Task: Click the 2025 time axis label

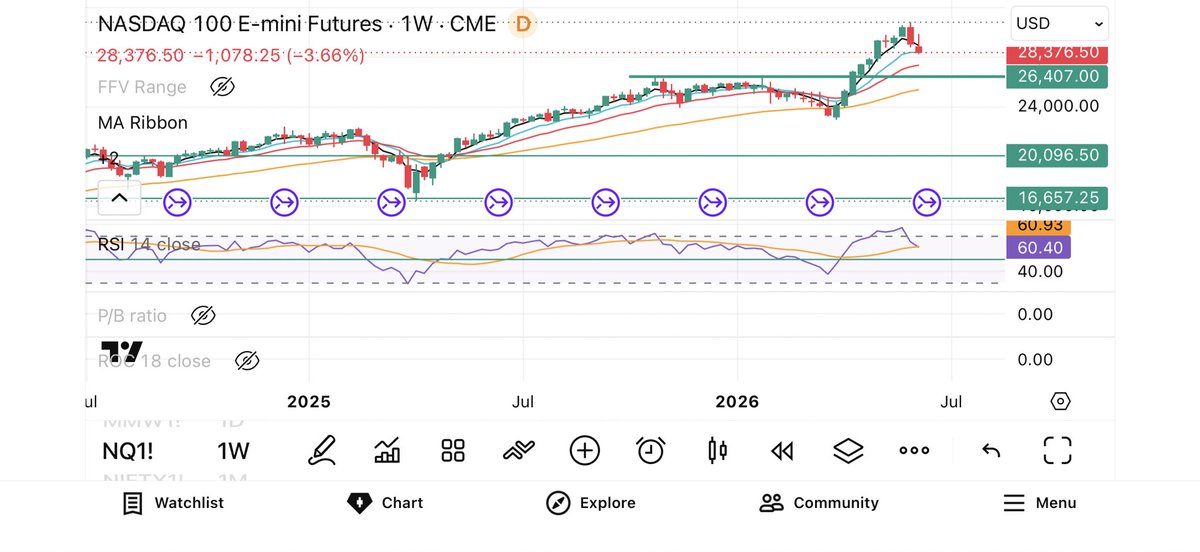Action: [308, 402]
